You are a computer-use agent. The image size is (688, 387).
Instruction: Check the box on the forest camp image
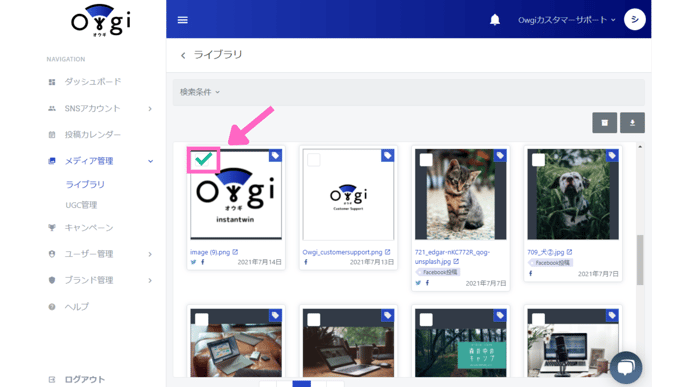coord(426,319)
